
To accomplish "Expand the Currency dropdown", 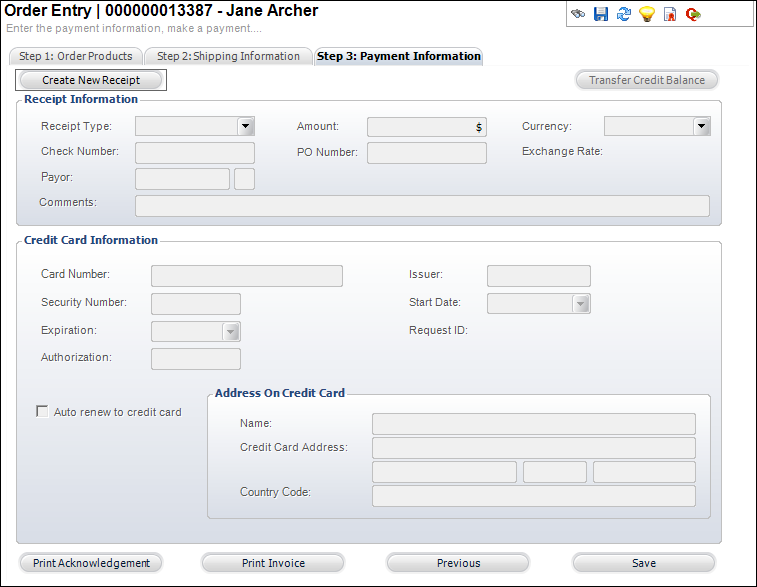I will [701, 126].
